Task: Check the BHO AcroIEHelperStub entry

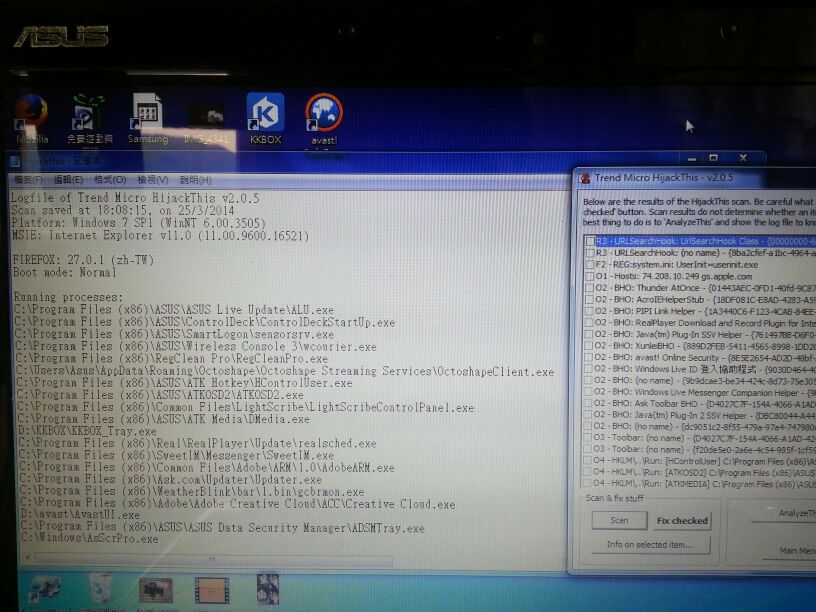Action: (x=590, y=299)
